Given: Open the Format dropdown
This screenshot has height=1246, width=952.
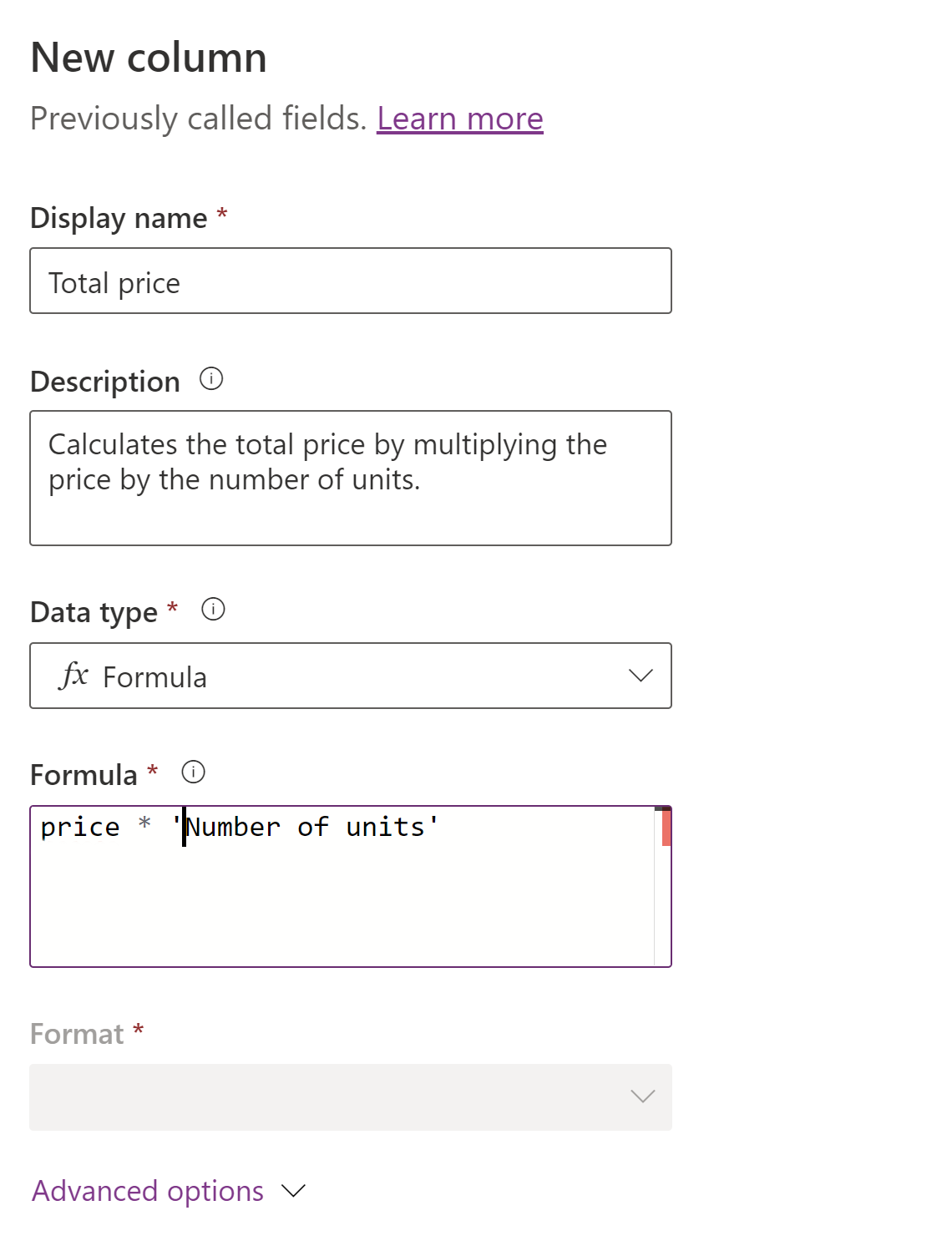Looking at the screenshot, I should pyautogui.click(x=351, y=1098).
